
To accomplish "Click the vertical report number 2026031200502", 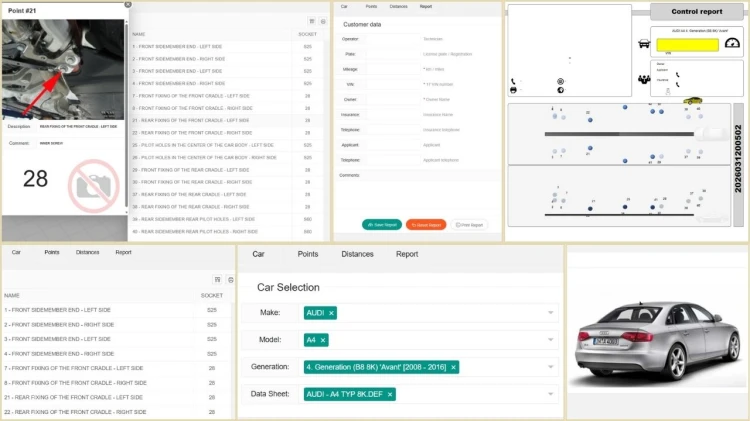I will [738, 159].
